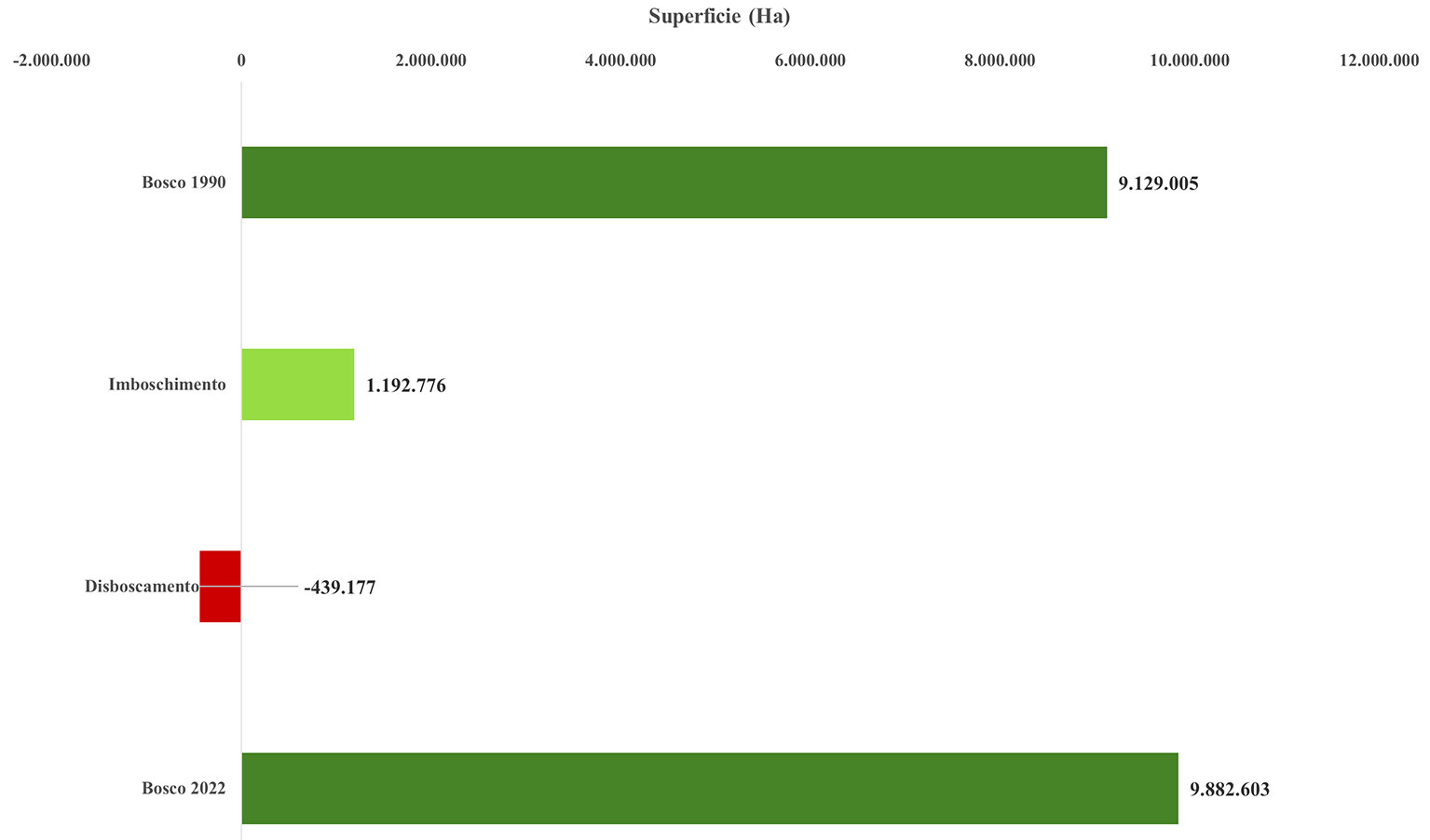
Task: Select the 9.129.005 data label
Action: 1158,183
